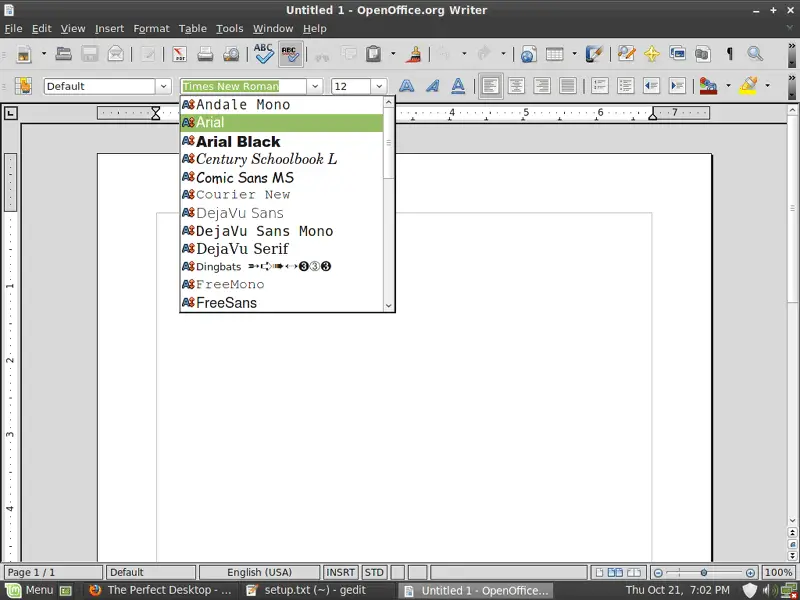Open the Table dropdown arrow
The width and height of the screenshot is (800, 600).
tap(574, 54)
